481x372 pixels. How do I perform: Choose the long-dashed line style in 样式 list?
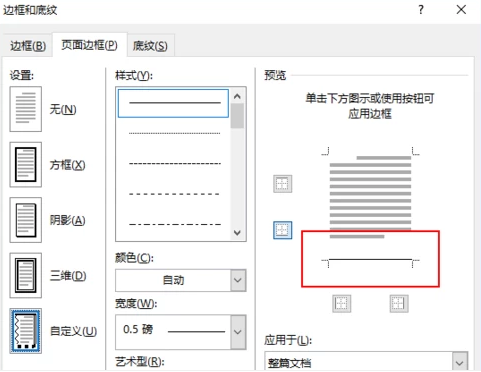pyautogui.click(x=175, y=194)
